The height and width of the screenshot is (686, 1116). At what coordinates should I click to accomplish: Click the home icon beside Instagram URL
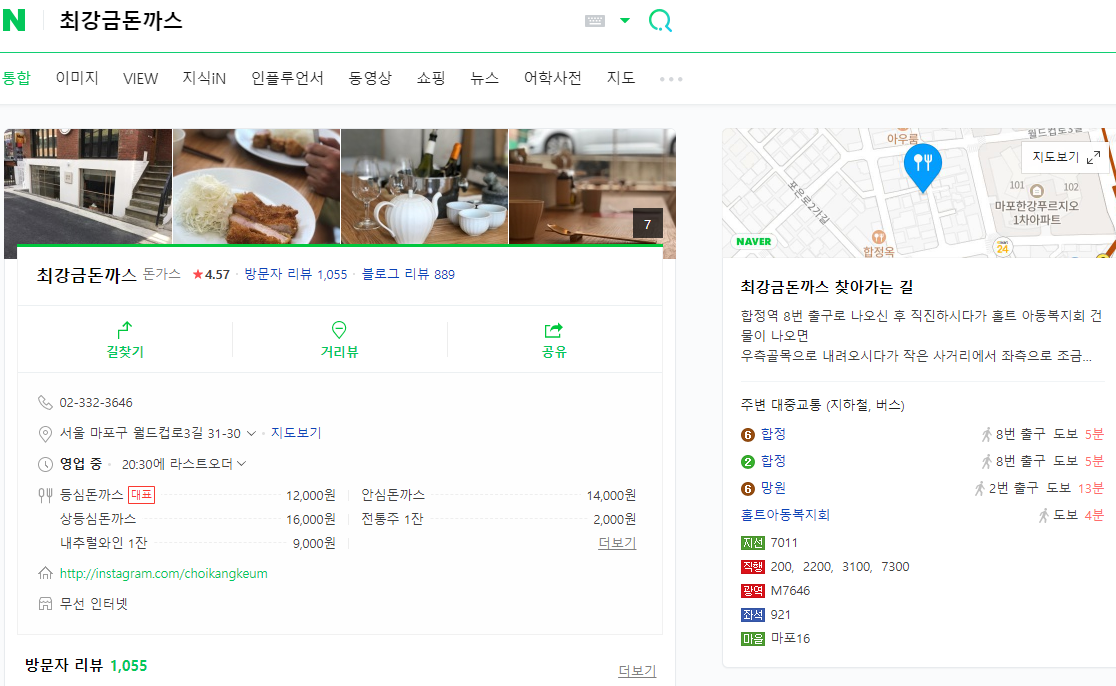45,573
